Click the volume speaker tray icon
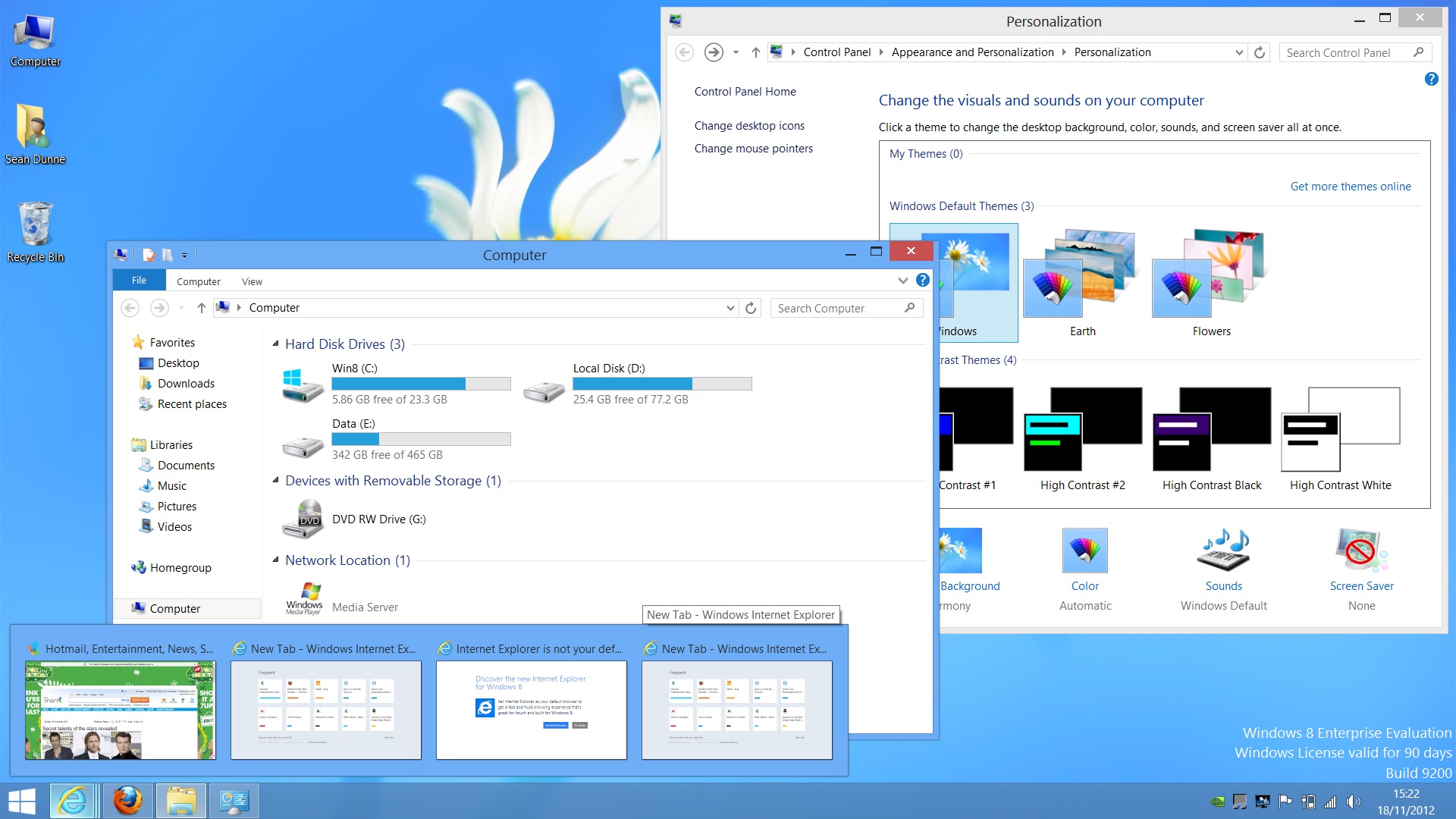The image size is (1456, 819). (x=1353, y=802)
